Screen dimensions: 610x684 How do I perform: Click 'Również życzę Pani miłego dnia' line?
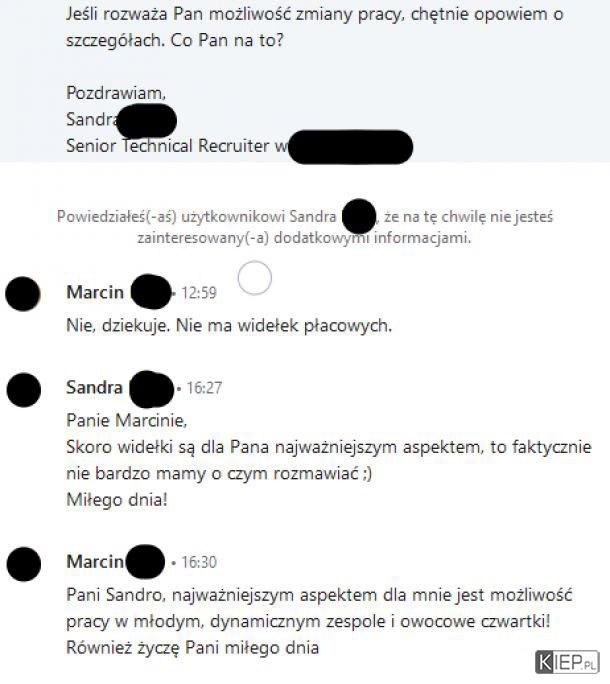click(x=192, y=647)
